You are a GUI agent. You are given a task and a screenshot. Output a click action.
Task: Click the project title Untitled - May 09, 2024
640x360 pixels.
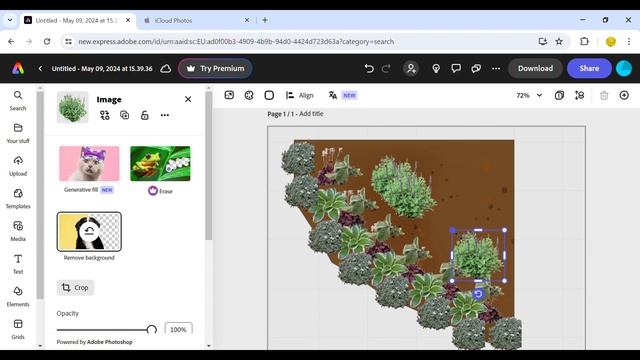tap(102, 69)
